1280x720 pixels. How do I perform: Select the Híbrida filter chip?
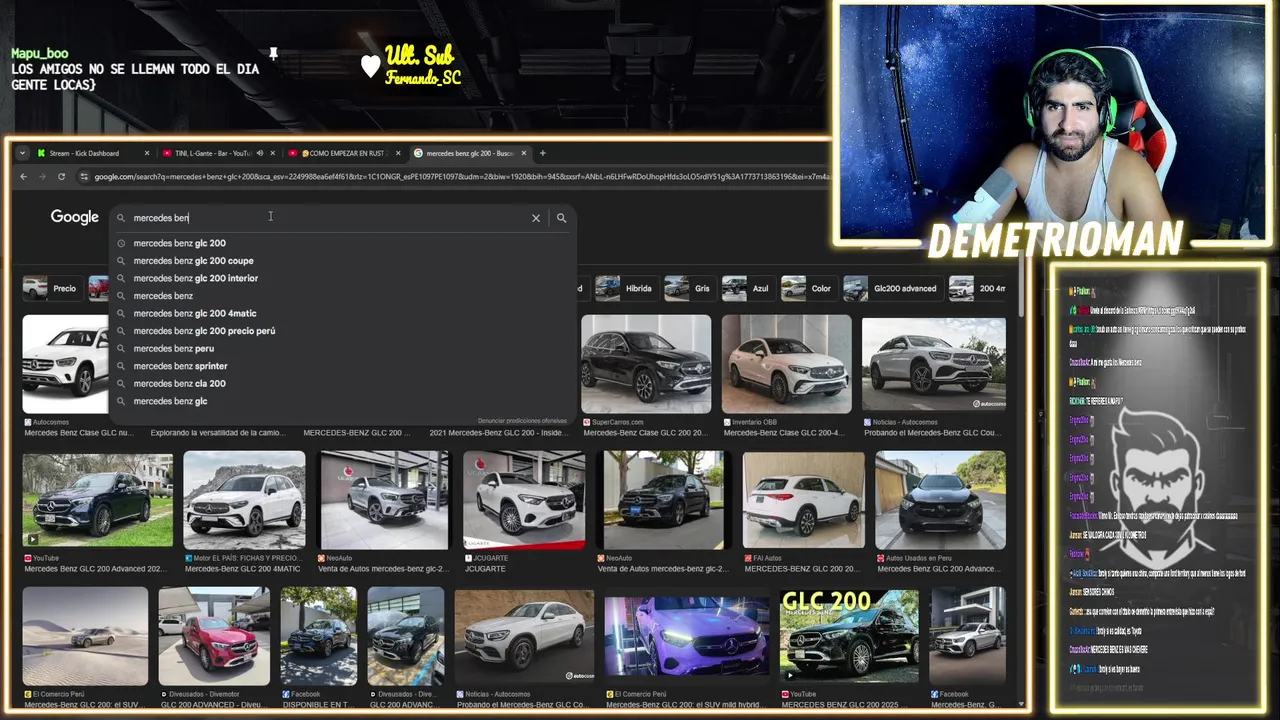pyautogui.click(x=625, y=288)
